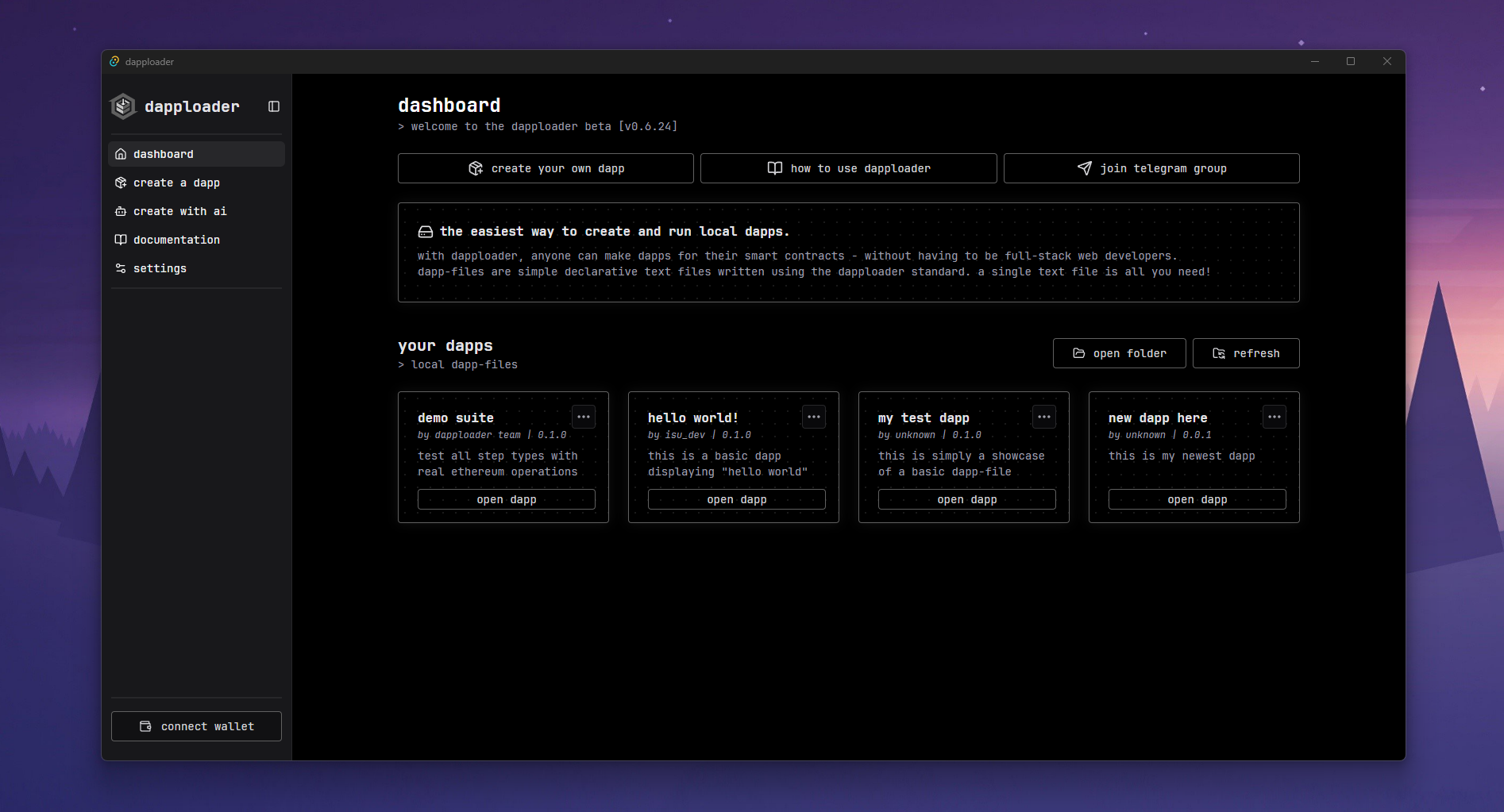Click the 'dapploader' sidebar brand text

(192, 106)
